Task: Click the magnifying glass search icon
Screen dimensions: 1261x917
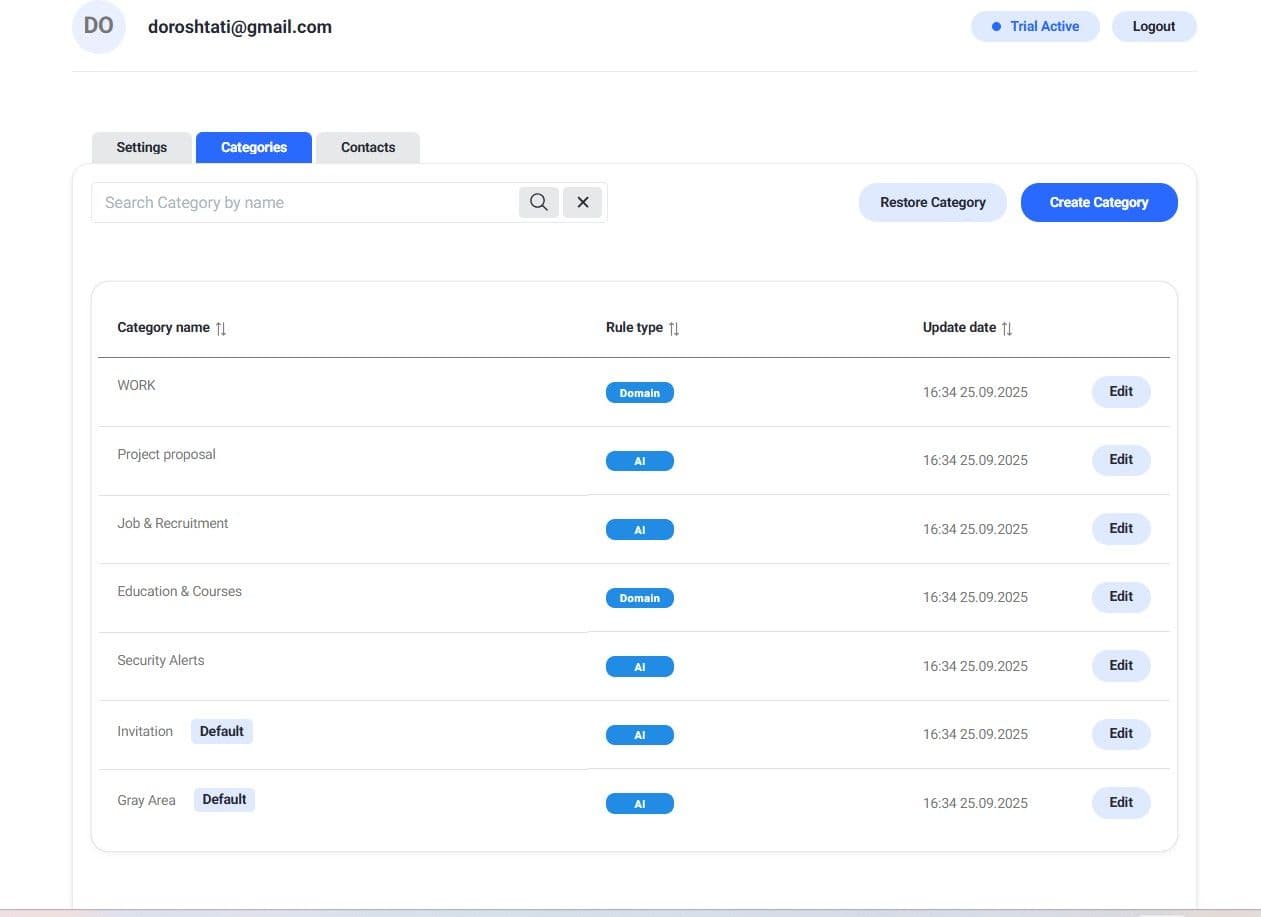Action: (538, 202)
